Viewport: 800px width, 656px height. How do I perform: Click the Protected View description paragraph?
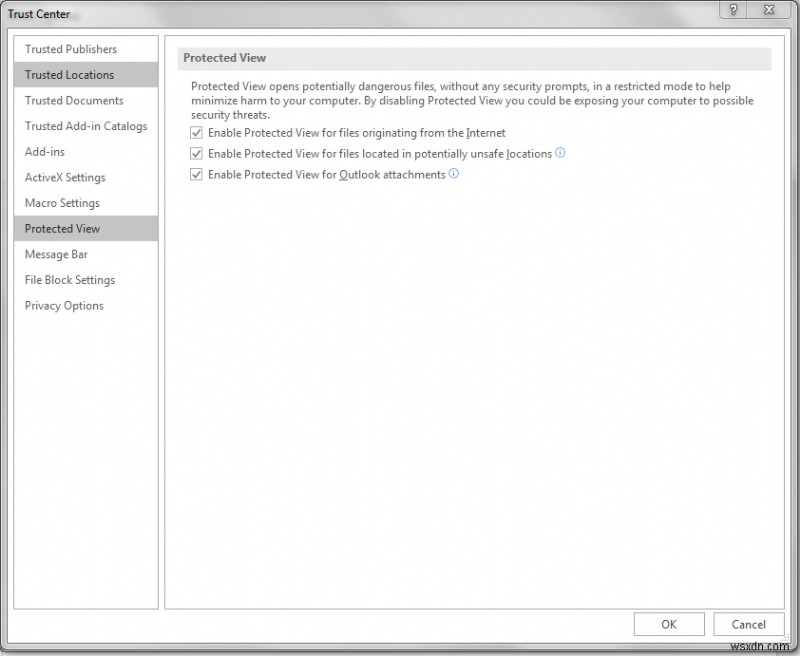(472, 100)
